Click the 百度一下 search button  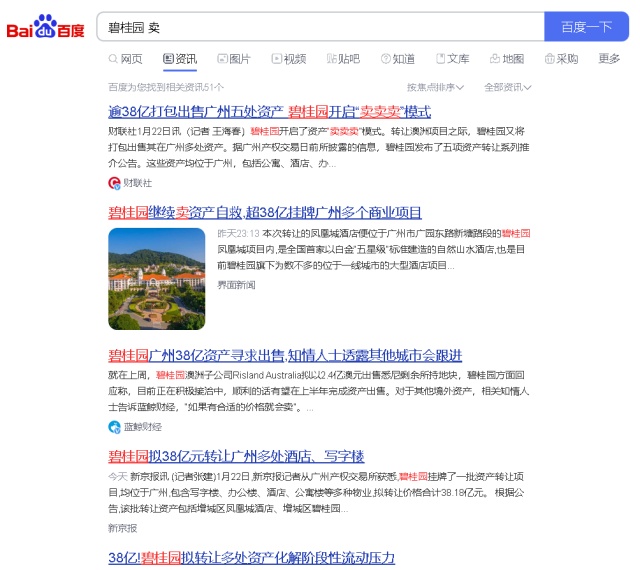(x=587, y=27)
